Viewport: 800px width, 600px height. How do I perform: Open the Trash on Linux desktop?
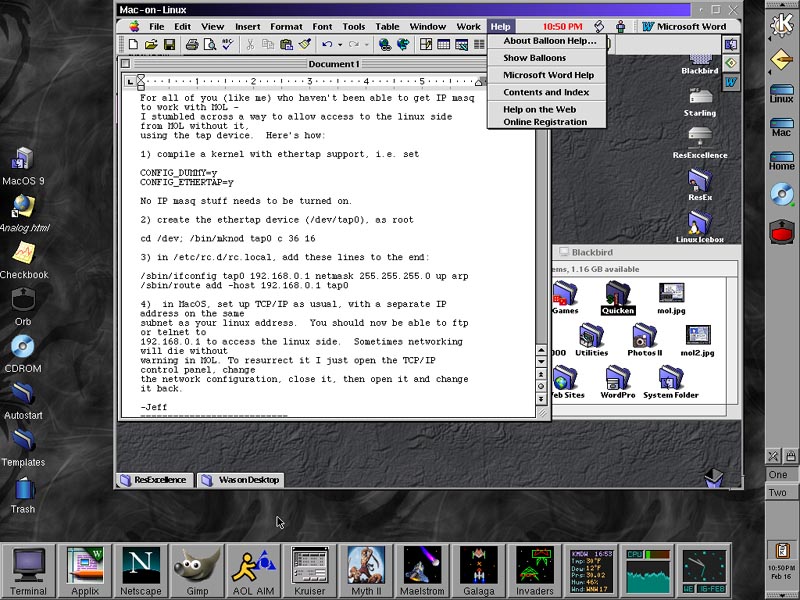click(x=23, y=495)
